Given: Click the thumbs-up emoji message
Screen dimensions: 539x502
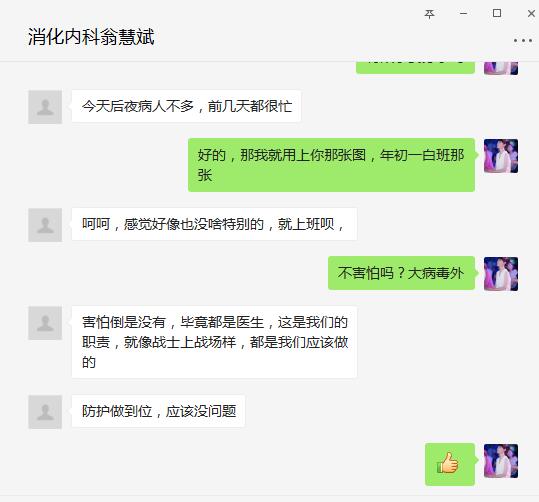Looking at the screenshot, I should click(450, 464).
